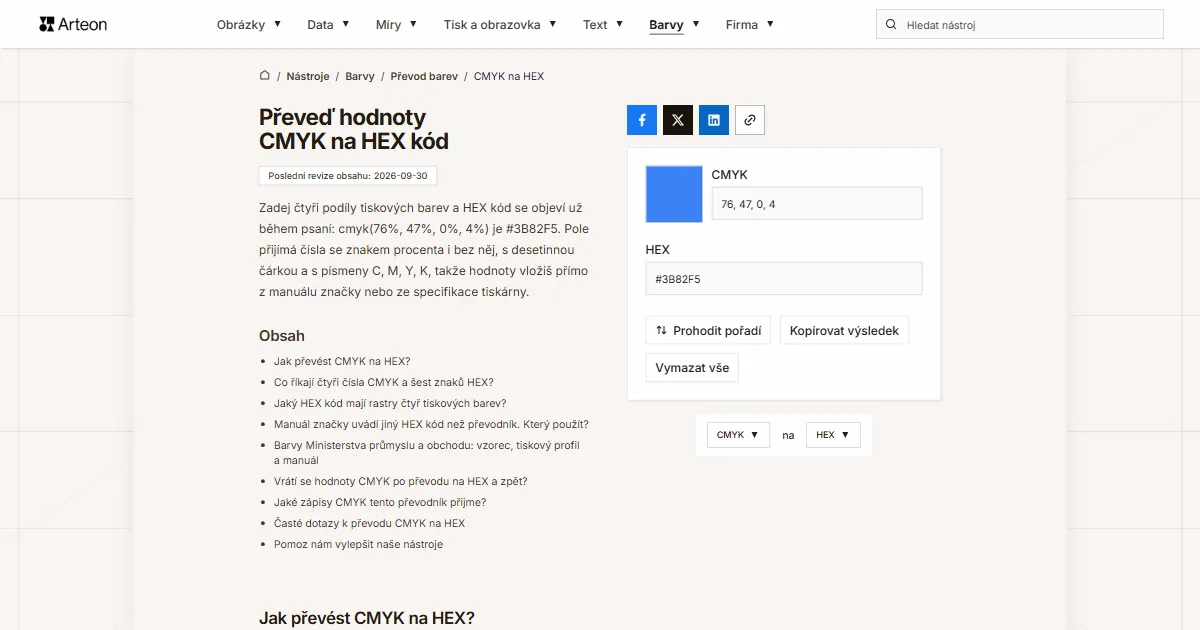Click the Arteon logo
Image resolution: width=1200 pixels, height=630 pixels.
[x=73, y=24]
